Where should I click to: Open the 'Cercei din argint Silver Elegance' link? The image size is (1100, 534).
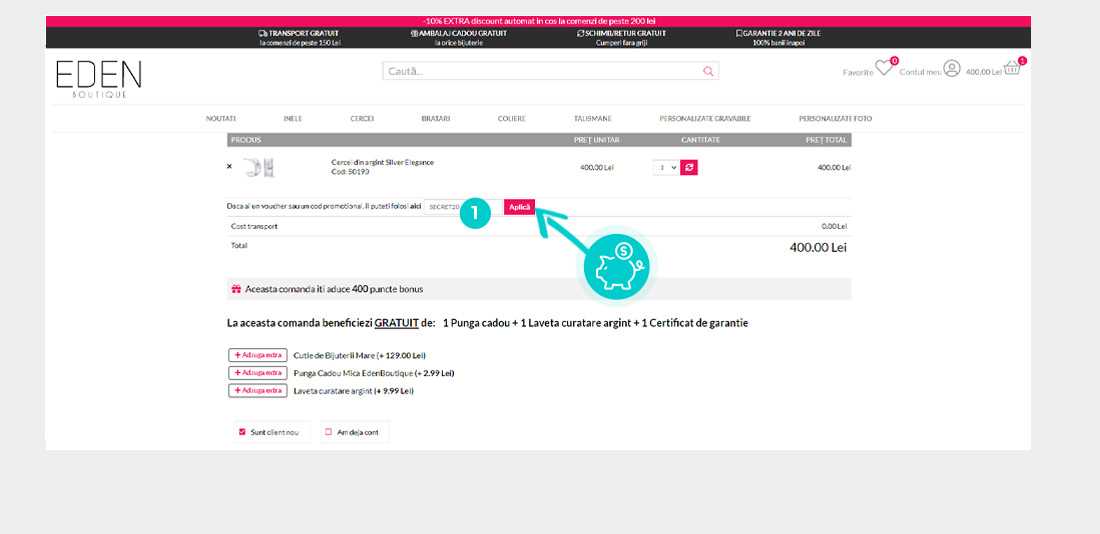382,162
